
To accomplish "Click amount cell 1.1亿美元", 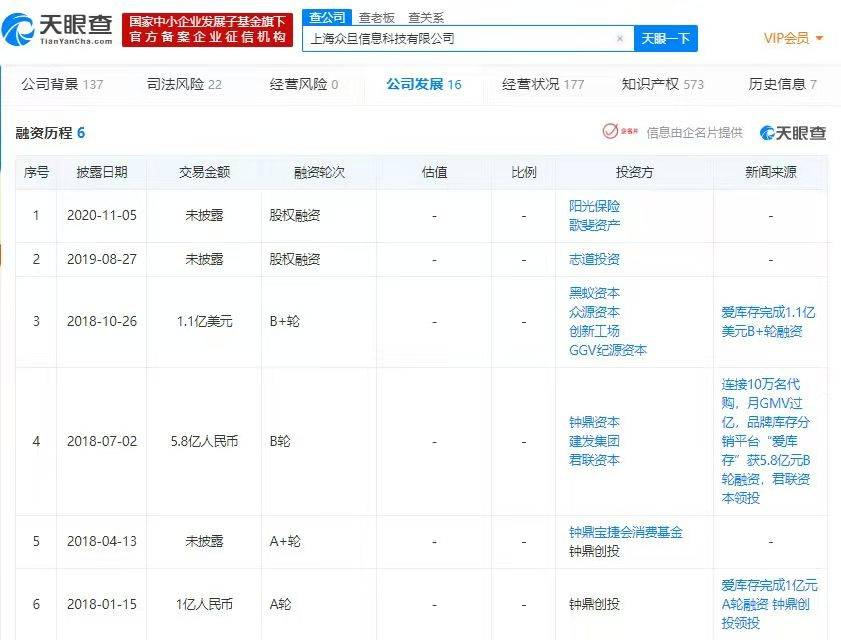I will [x=204, y=321].
